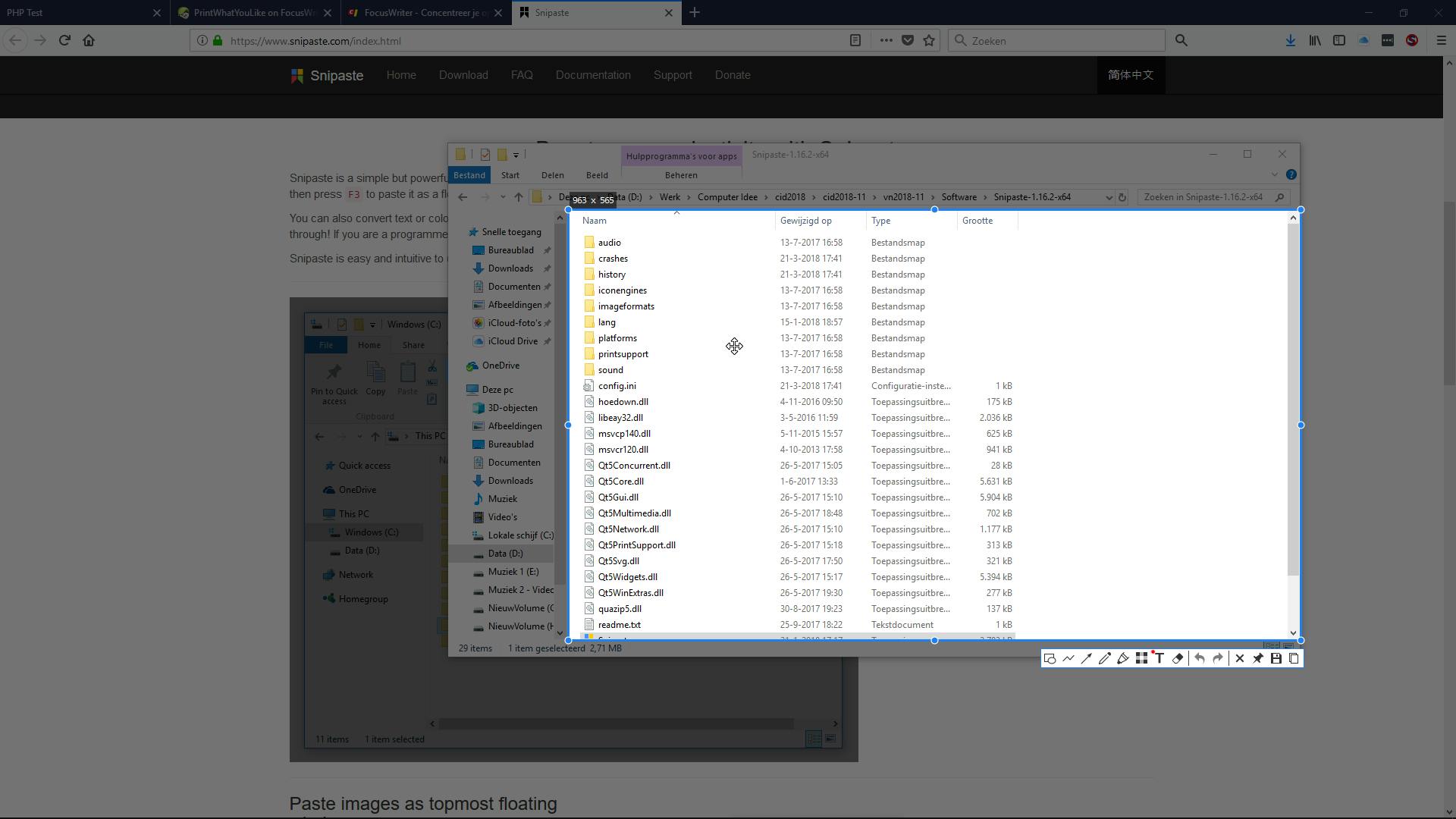Select the mosaic blur tool
The width and height of the screenshot is (1456, 819).
pyautogui.click(x=1141, y=658)
